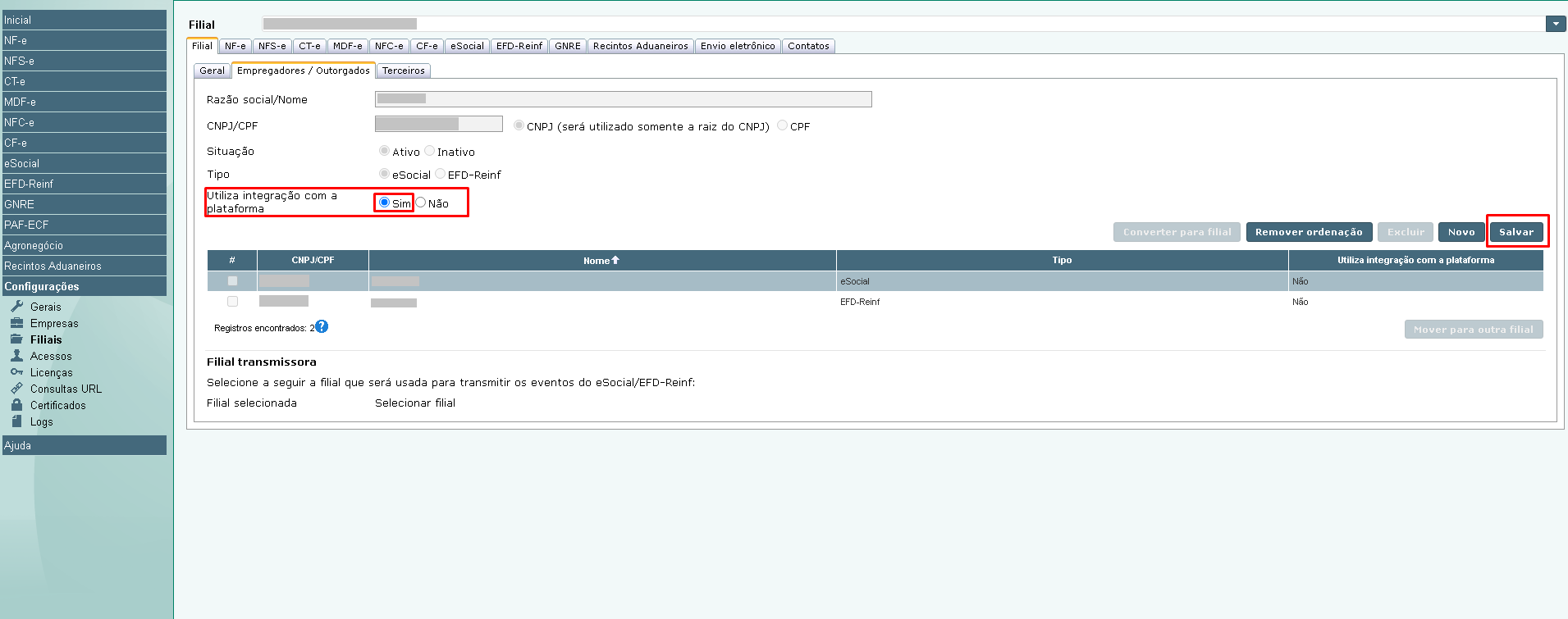This screenshot has height=619, width=1568.
Task: Open the Envio eletrônico tab
Action: [738, 46]
